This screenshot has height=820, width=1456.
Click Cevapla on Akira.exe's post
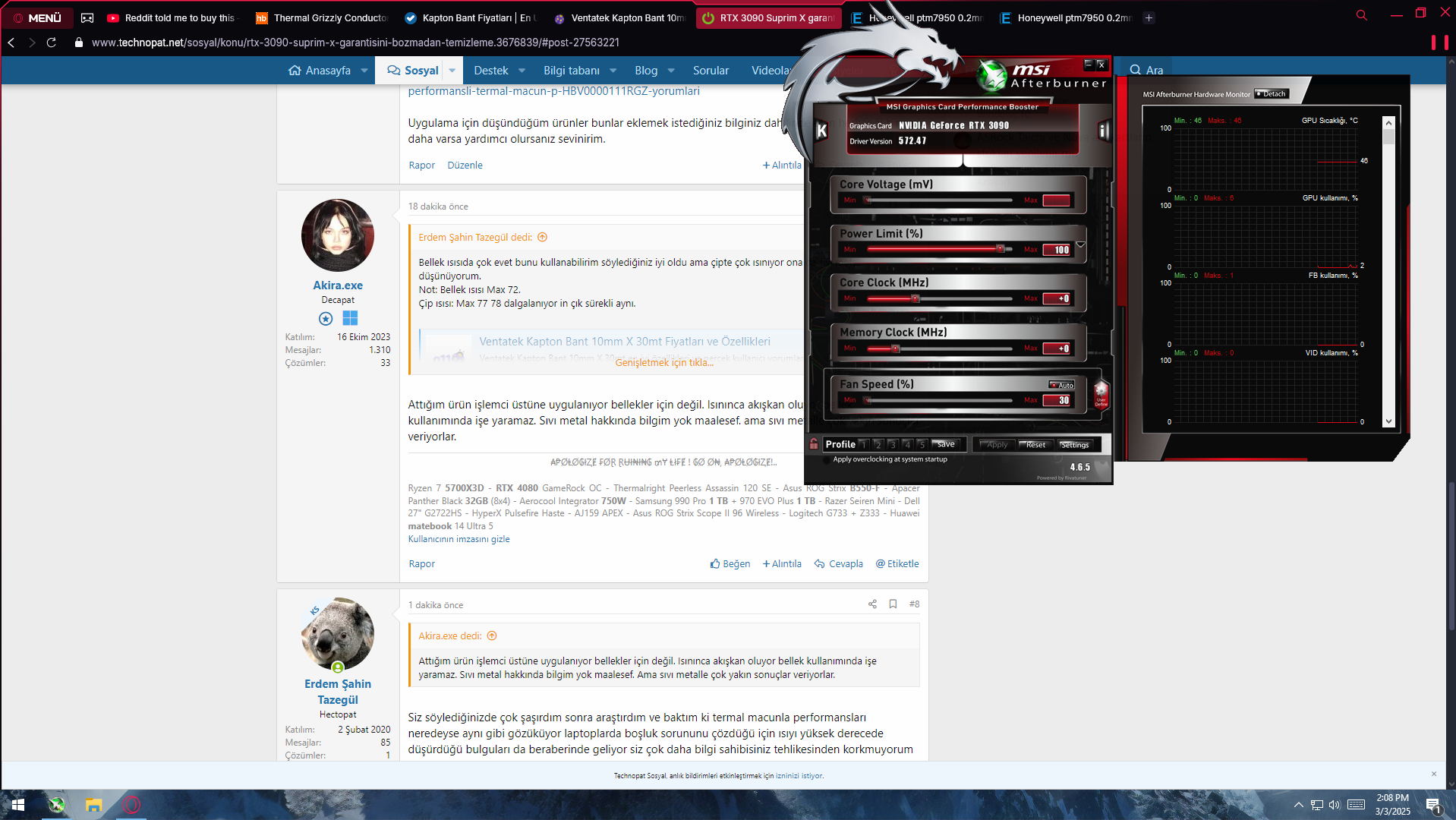tap(839, 564)
